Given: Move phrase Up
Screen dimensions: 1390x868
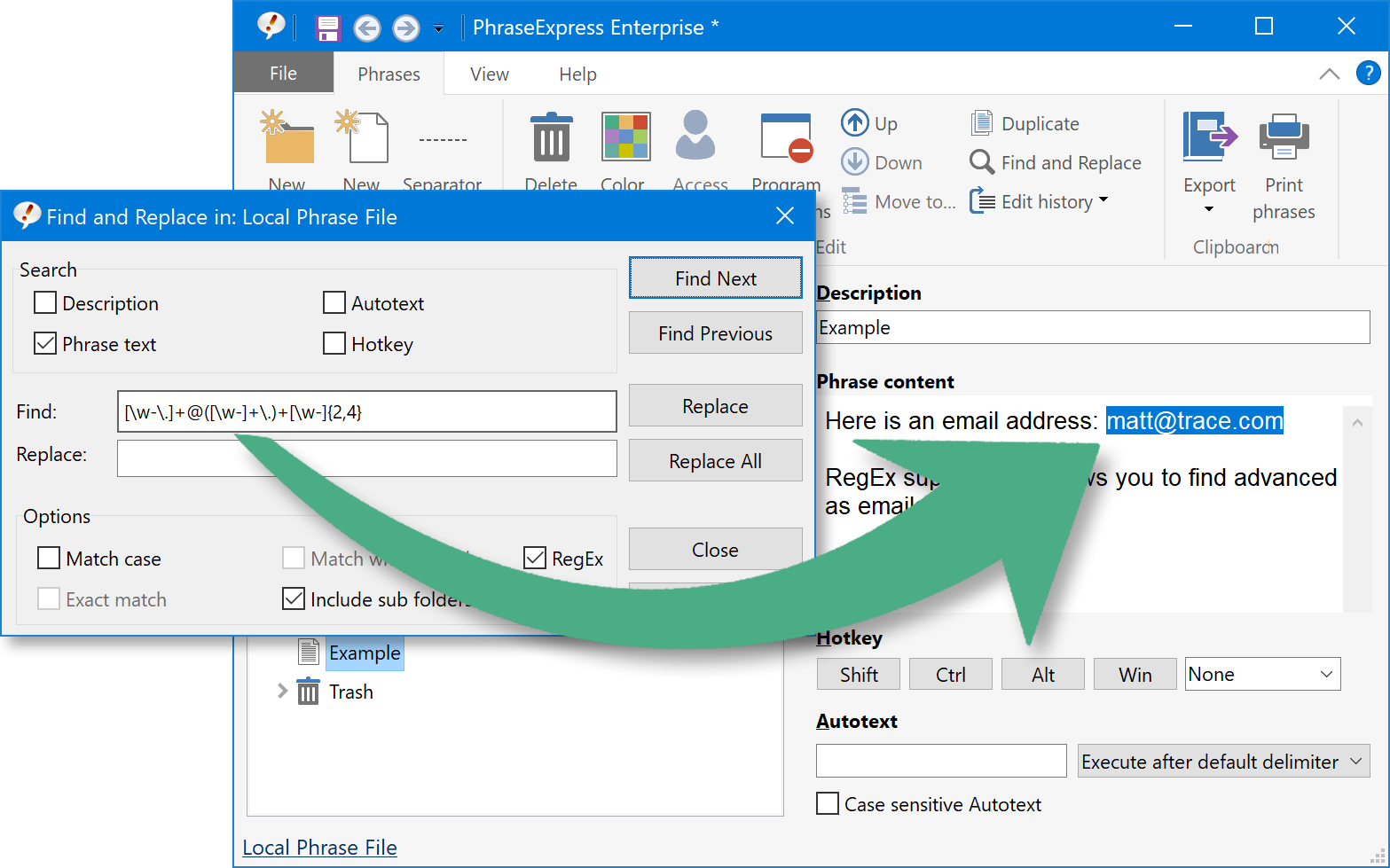Looking at the screenshot, I should pyautogui.click(x=869, y=123).
